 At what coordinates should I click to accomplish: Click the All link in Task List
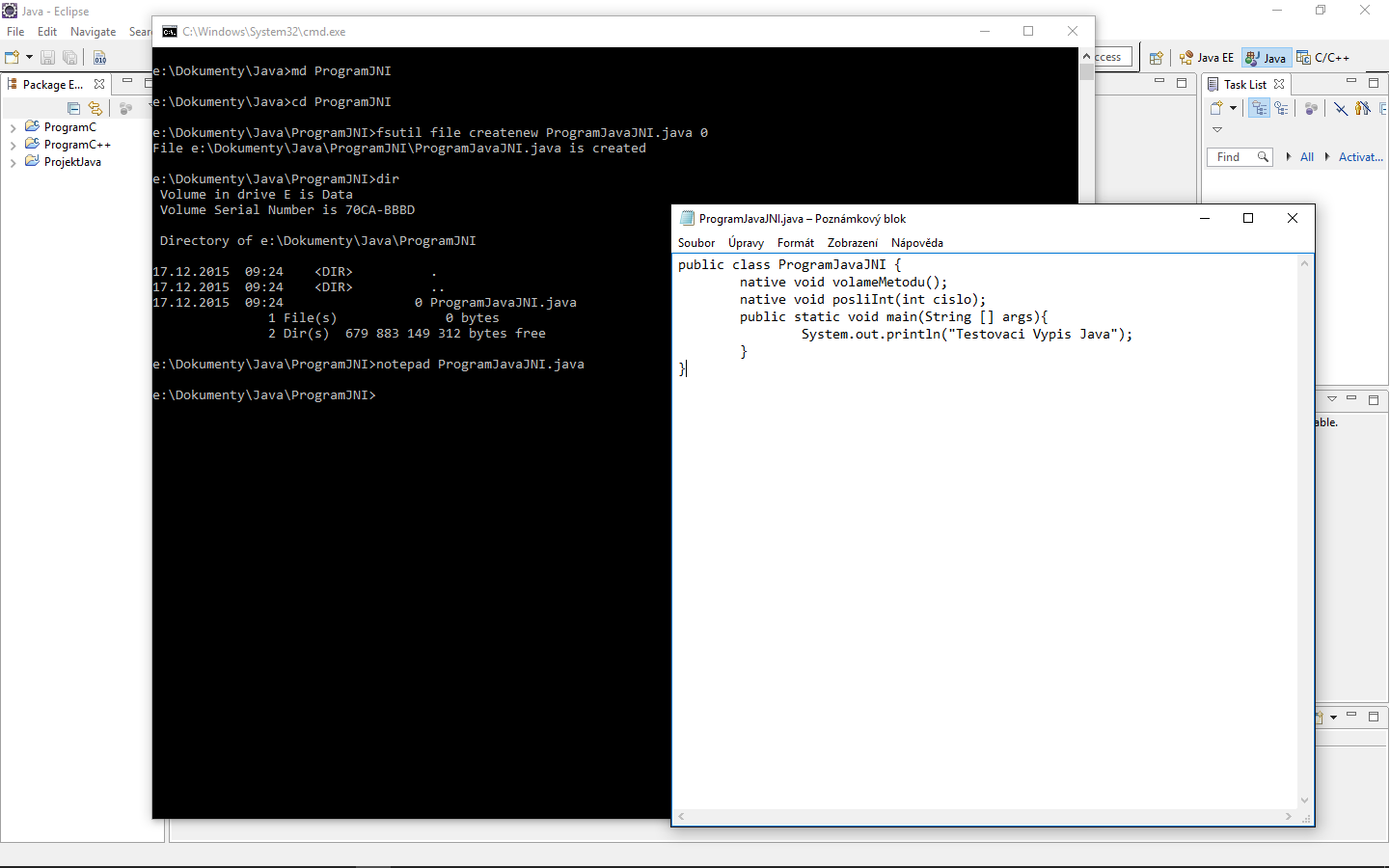coord(1307,156)
